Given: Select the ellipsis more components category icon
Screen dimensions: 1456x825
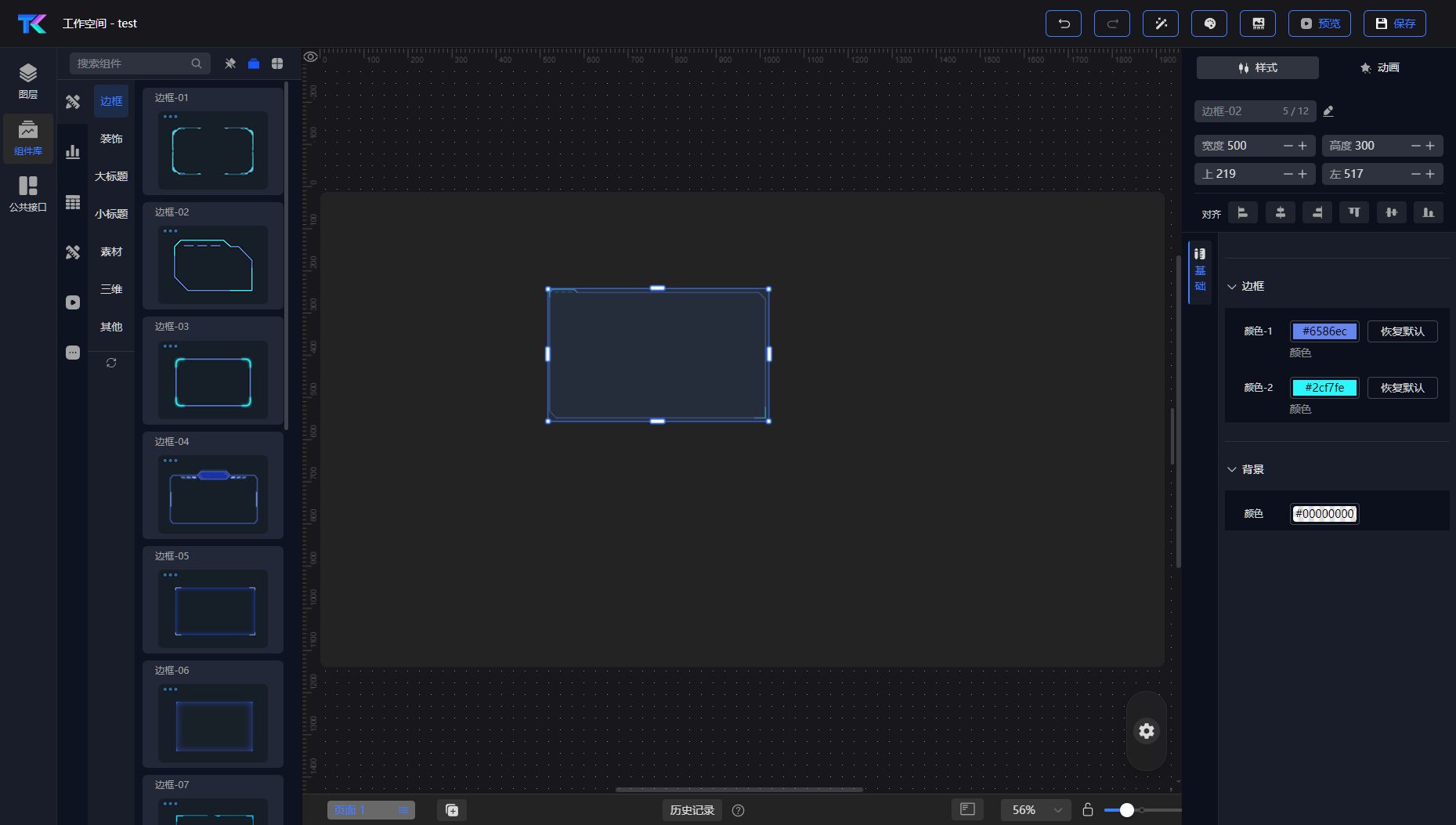Looking at the screenshot, I should 73,353.
